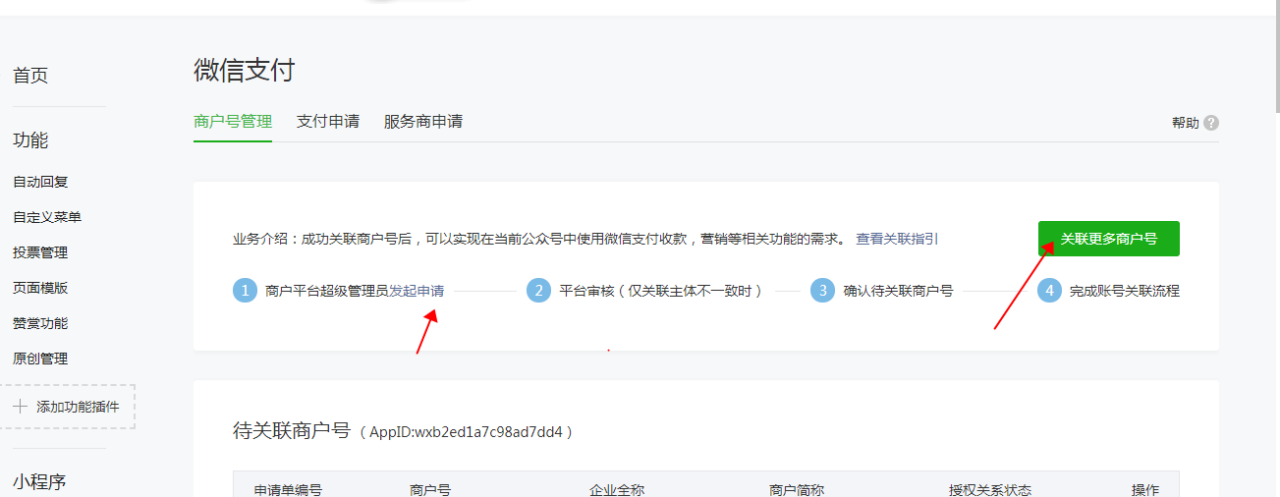Go to 首页 in the sidebar

pos(30,76)
